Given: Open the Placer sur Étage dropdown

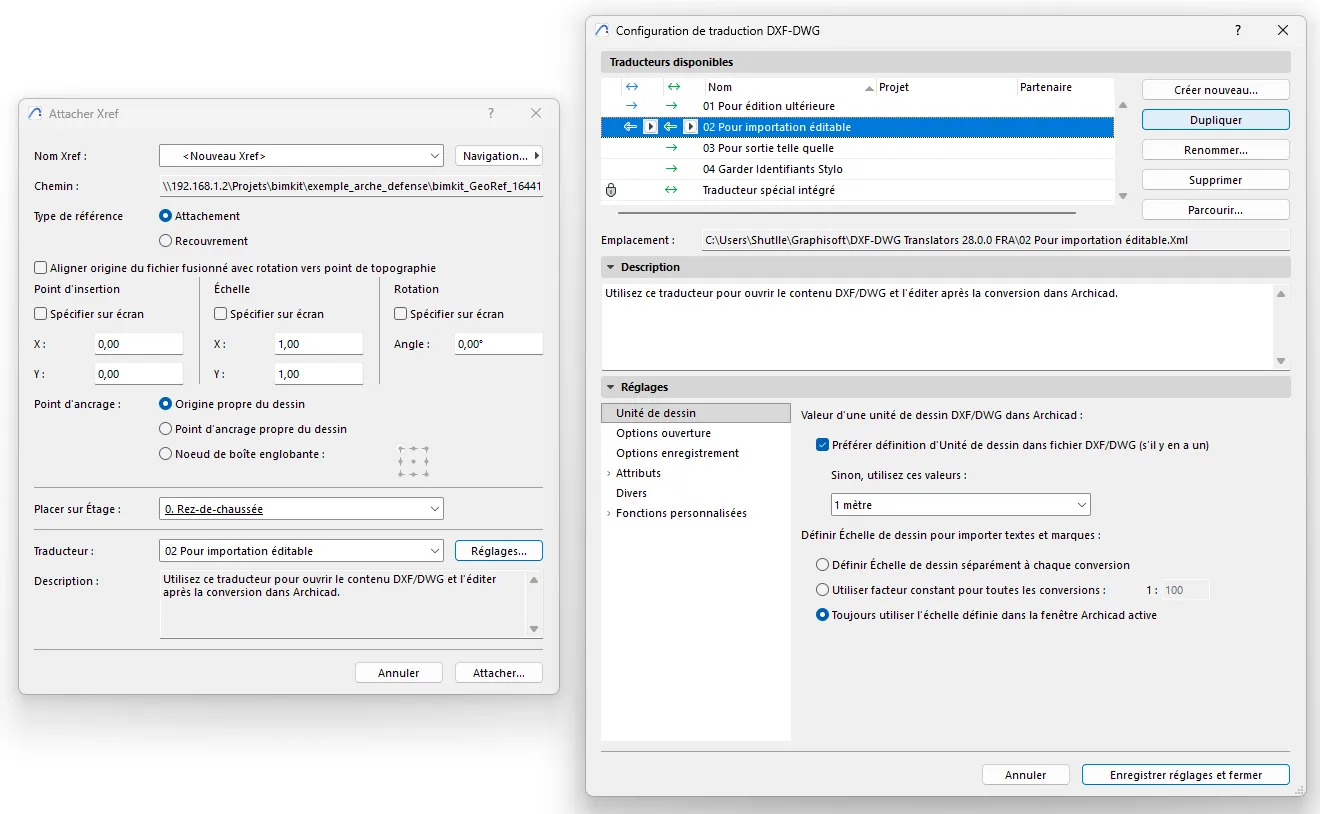Looking at the screenshot, I should click(301, 509).
